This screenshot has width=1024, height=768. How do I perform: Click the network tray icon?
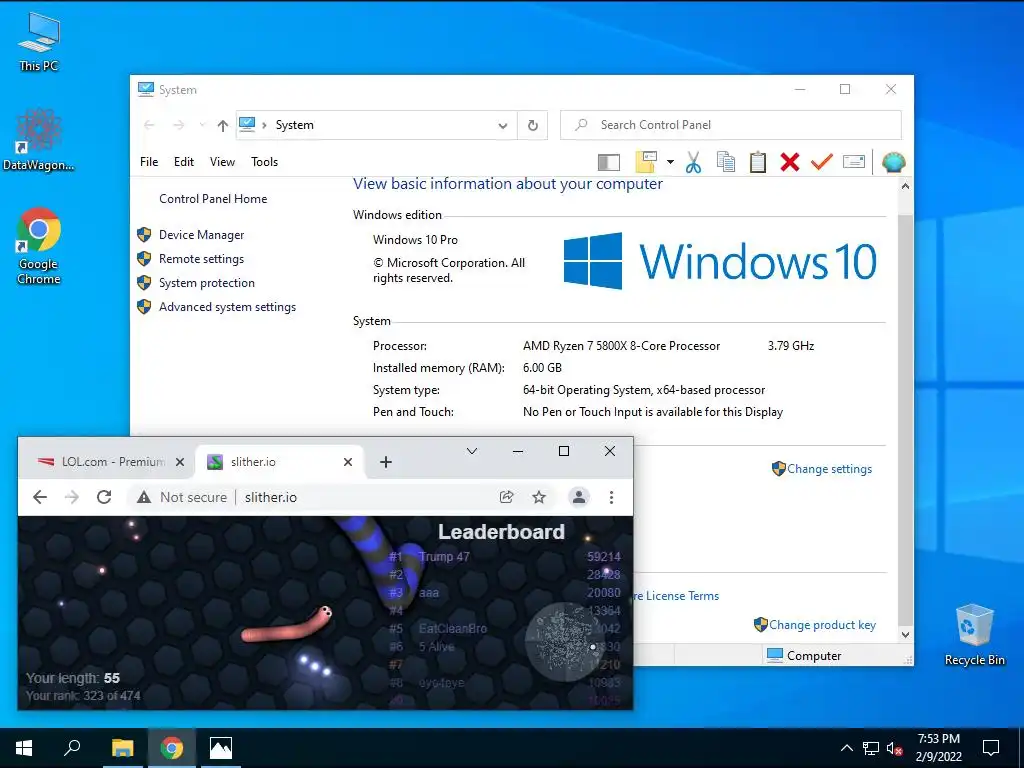[871, 748]
